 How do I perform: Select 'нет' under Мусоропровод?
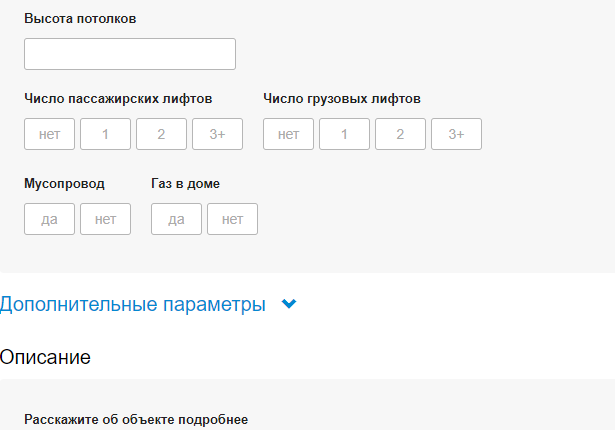point(105,219)
